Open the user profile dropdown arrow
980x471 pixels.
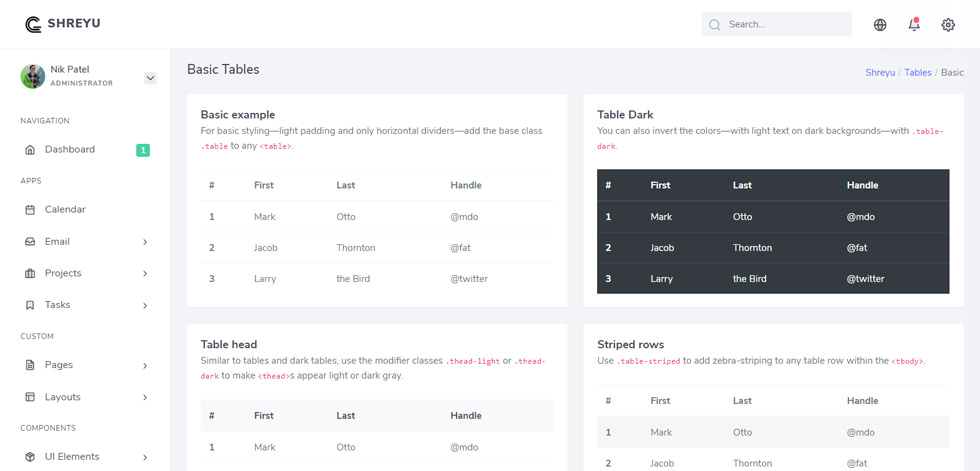(x=150, y=78)
